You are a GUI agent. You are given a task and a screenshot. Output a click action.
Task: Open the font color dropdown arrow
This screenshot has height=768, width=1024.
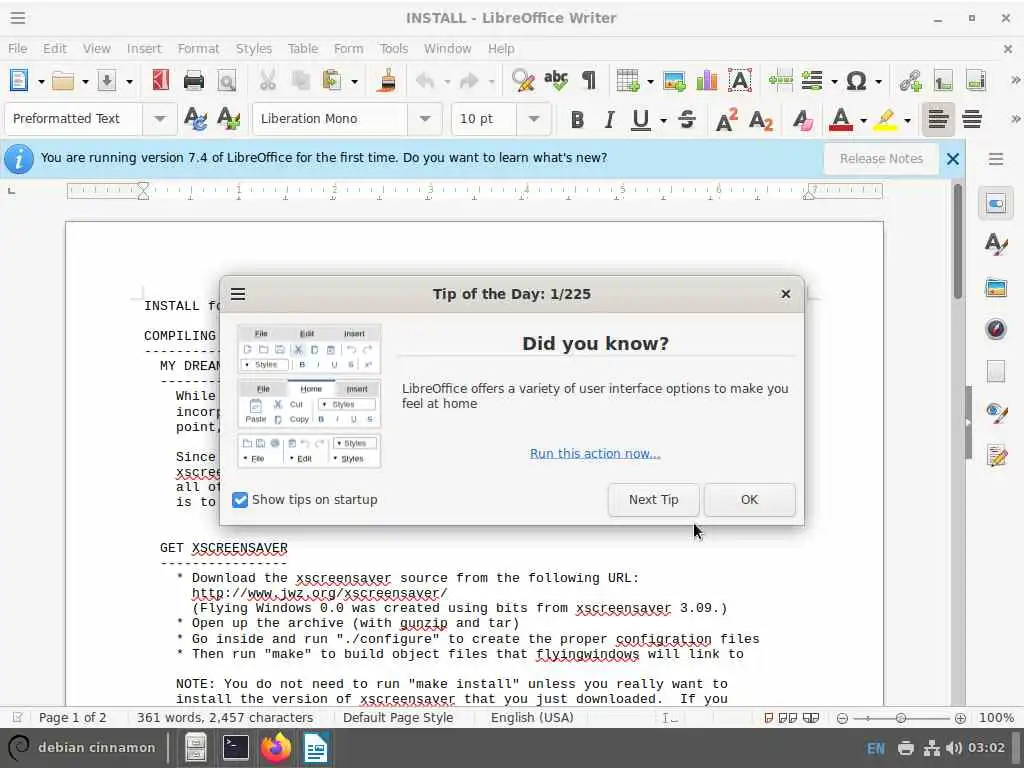tap(863, 120)
